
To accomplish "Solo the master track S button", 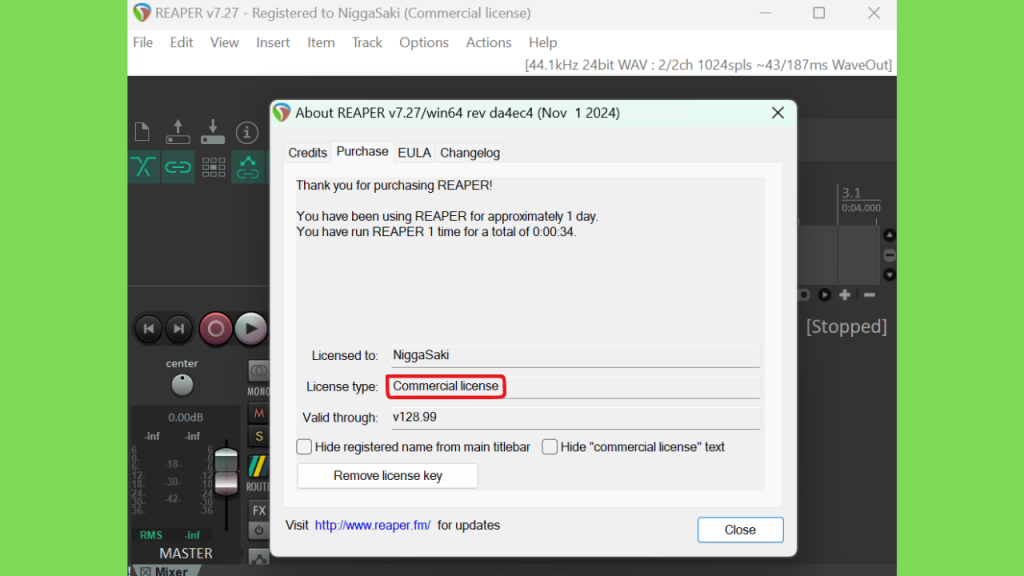I will point(259,436).
